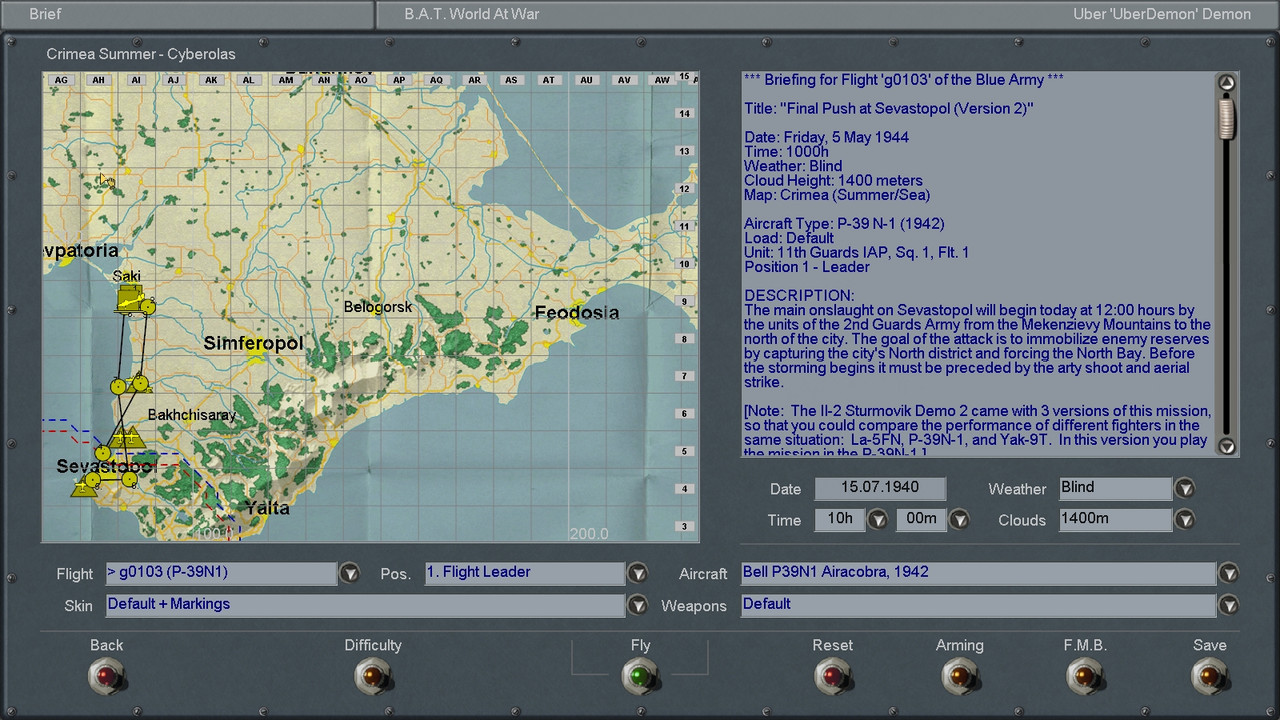Click the Date field 15.07.1940
Screen dimensions: 1280x720
[880, 488]
